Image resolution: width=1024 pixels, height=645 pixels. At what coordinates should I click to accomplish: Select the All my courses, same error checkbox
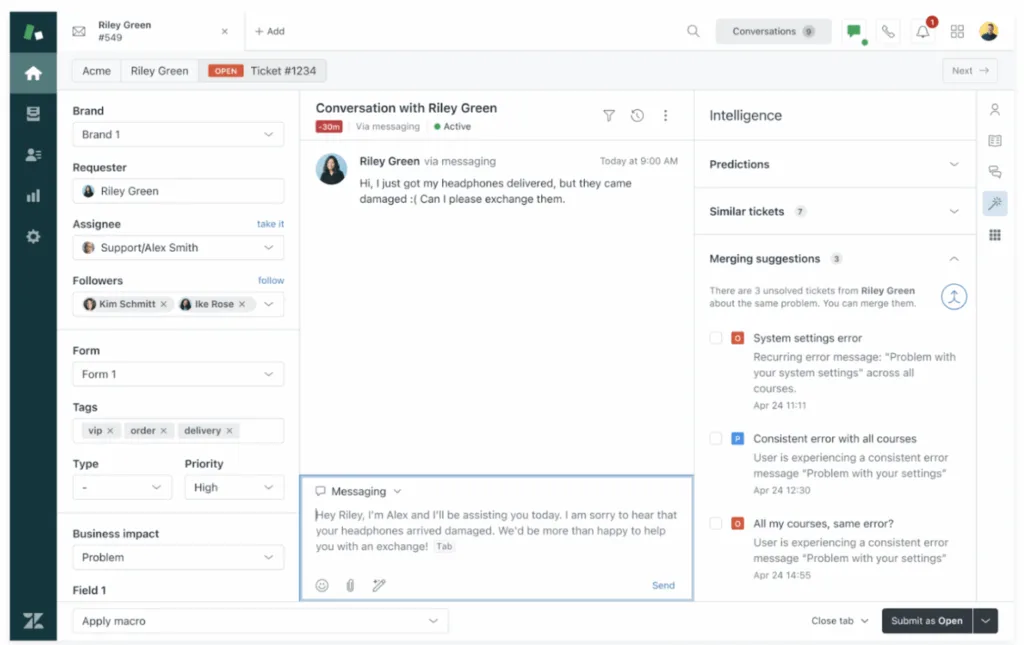click(716, 523)
